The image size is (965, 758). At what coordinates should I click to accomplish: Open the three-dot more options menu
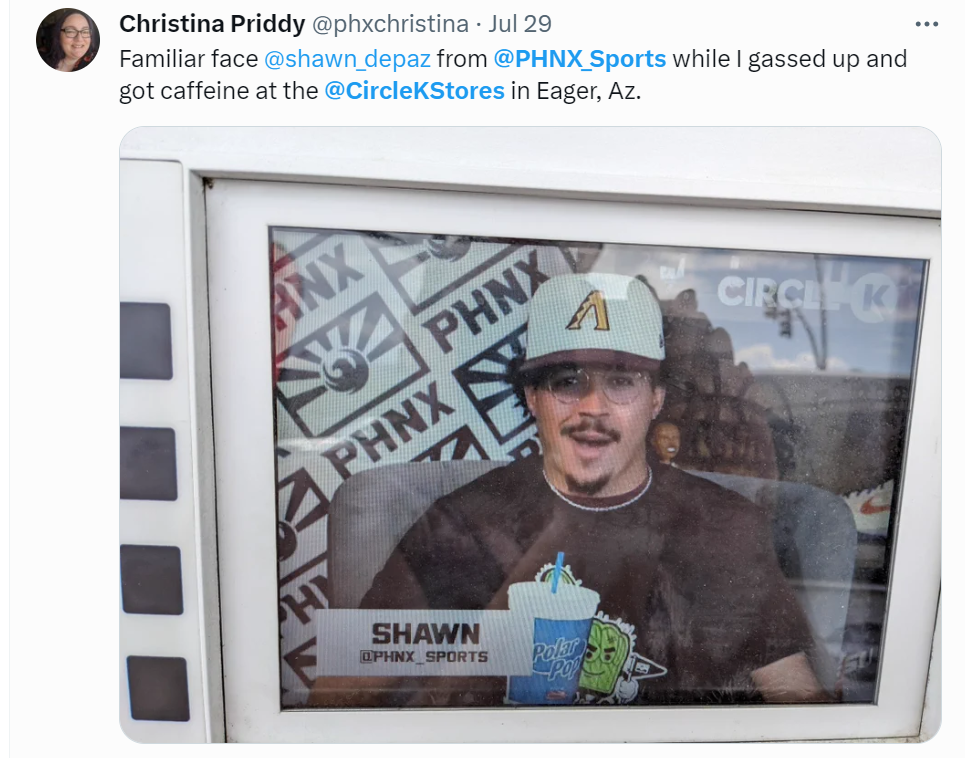point(926,25)
